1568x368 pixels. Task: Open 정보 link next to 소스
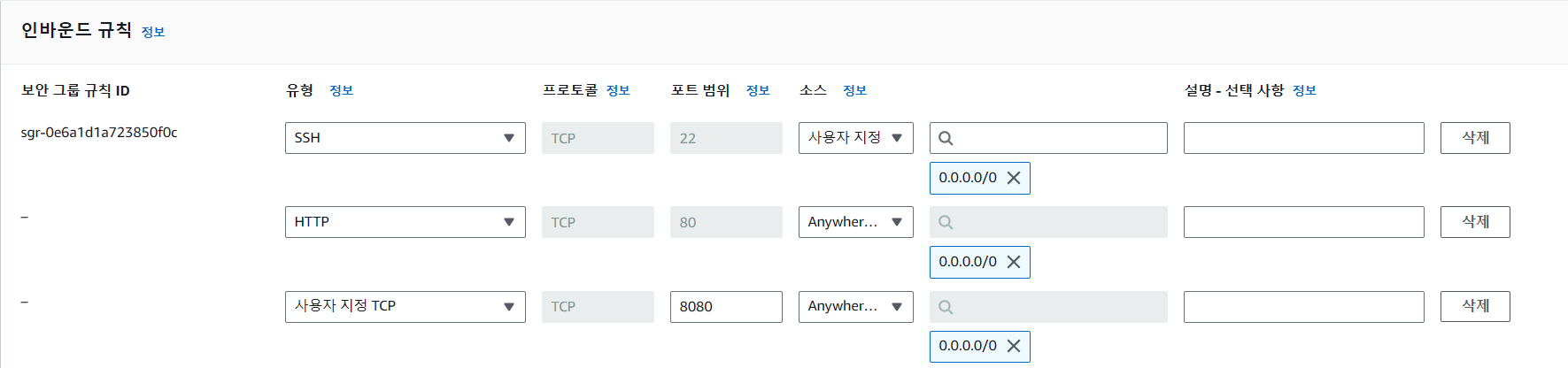pyautogui.click(x=855, y=90)
